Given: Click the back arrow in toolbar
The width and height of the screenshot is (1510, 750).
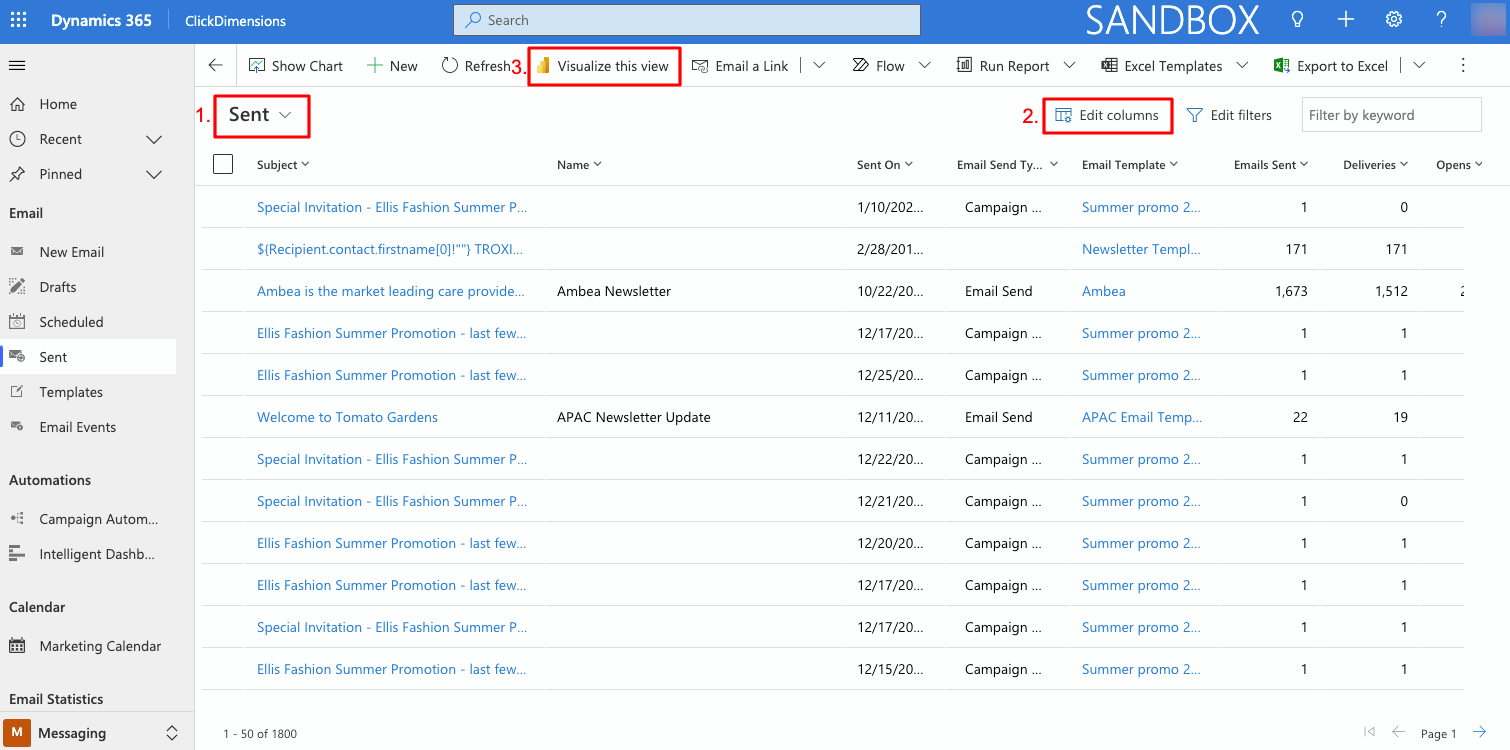Looking at the screenshot, I should (x=215, y=66).
